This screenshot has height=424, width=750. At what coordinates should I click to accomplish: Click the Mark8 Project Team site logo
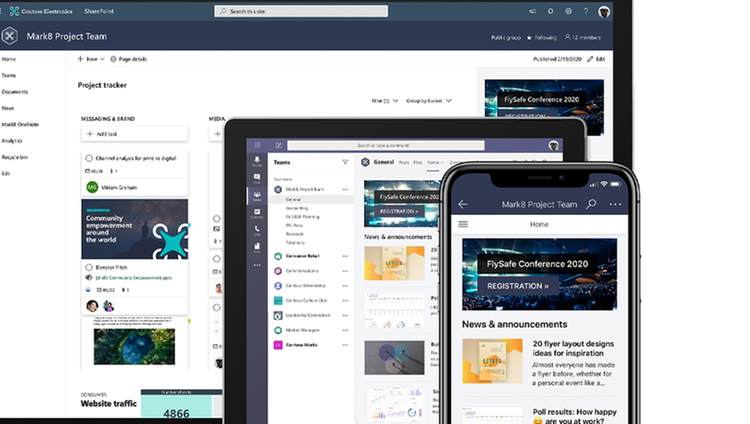[10, 36]
